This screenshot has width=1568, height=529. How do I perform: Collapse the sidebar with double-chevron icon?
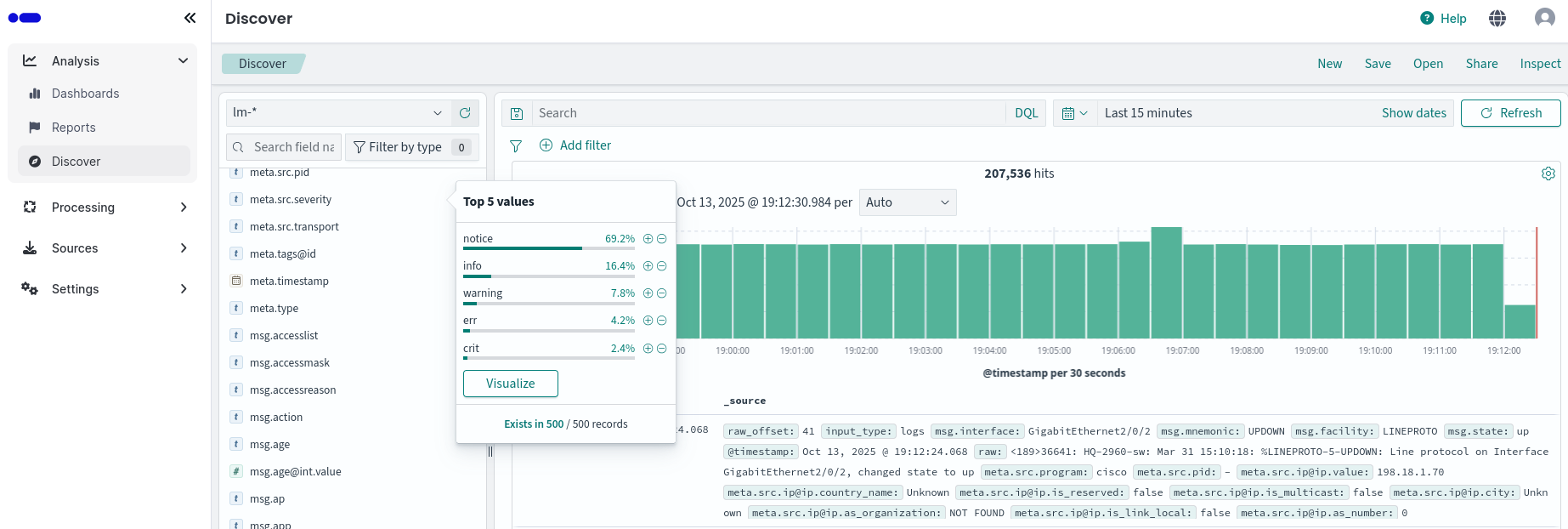tap(190, 18)
